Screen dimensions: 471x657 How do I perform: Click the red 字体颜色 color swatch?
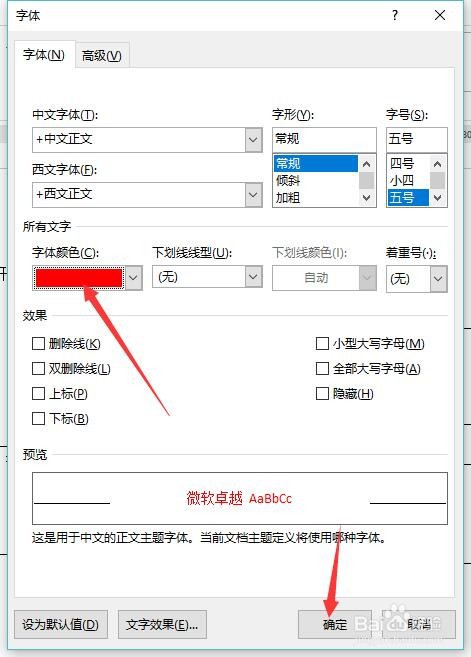pyautogui.click(x=79, y=278)
